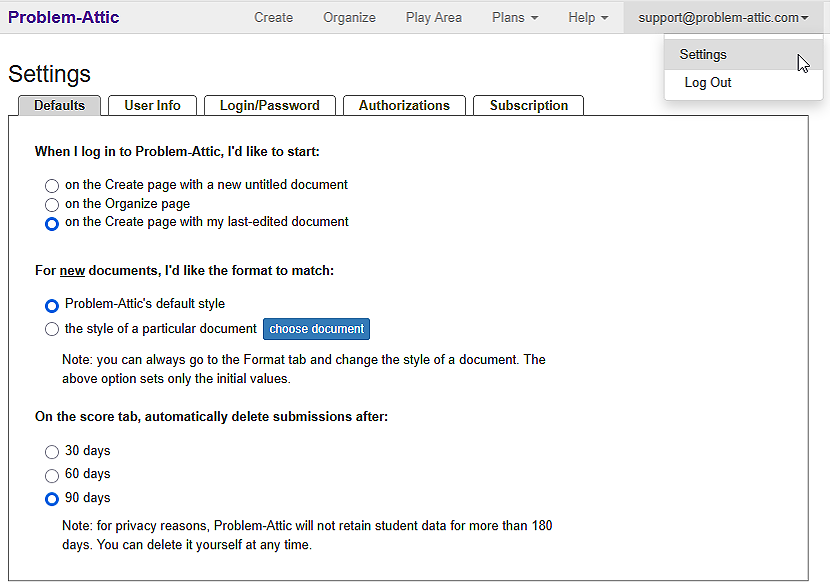
Task: Open the Subscription tab
Action: (528, 105)
